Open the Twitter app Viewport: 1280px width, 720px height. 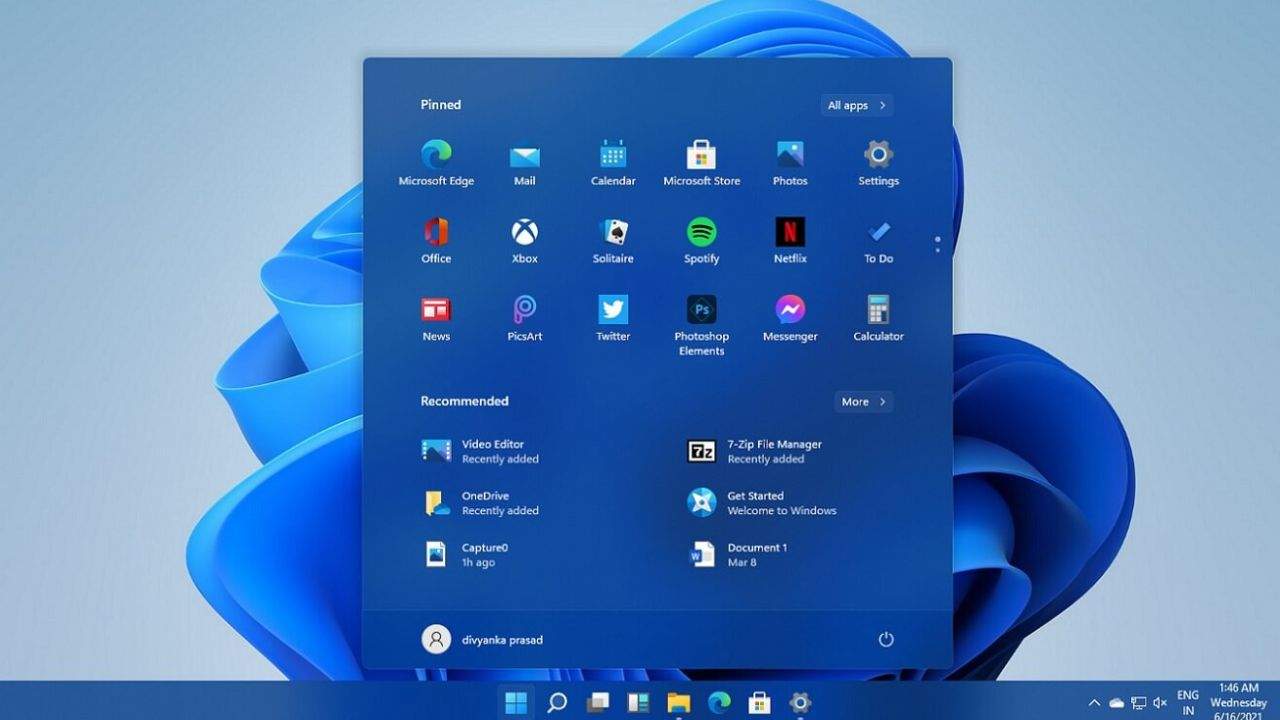click(x=613, y=319)
